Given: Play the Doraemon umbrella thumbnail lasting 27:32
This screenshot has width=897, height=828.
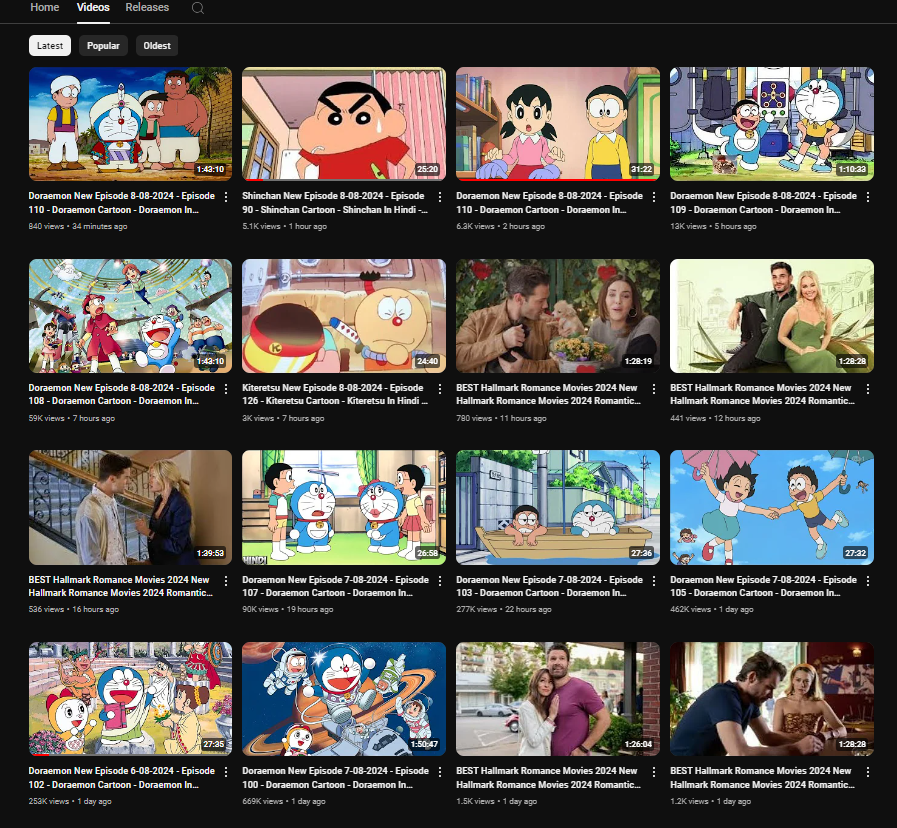Looking at the screenshot, I should [x=772, y=508].
